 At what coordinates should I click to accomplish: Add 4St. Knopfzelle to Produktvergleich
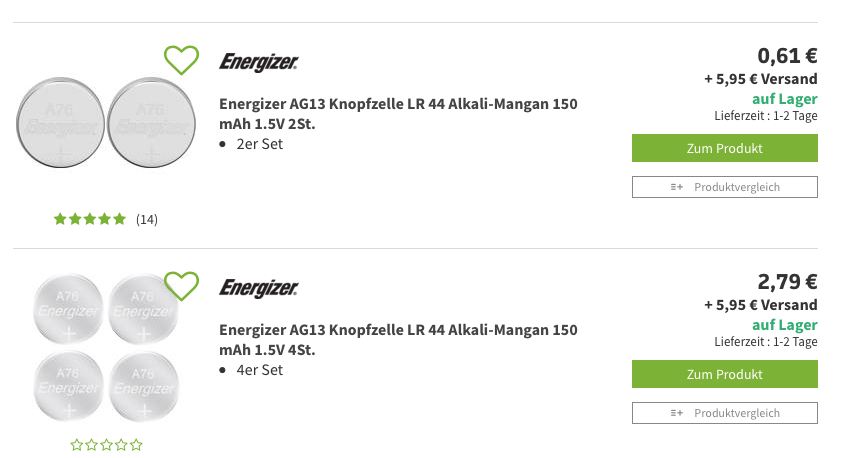coord(725,413)
